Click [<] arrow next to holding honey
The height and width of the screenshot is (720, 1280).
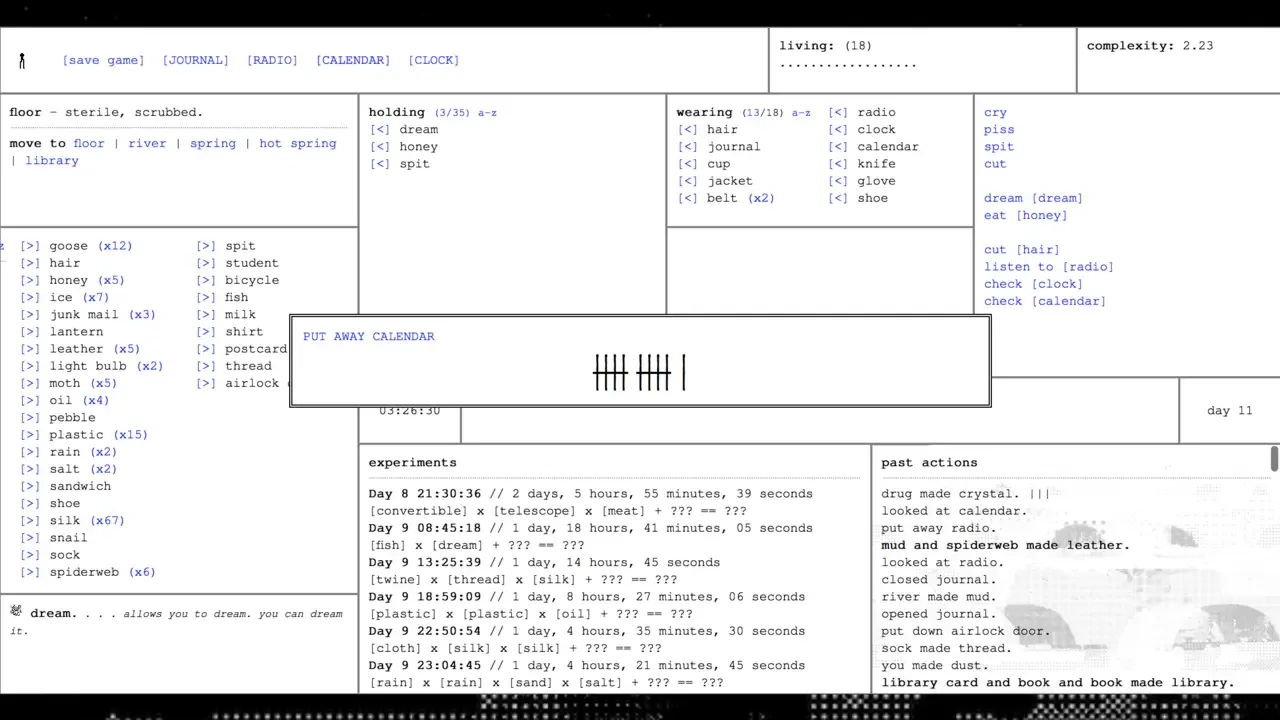click(x=380, y=146)
